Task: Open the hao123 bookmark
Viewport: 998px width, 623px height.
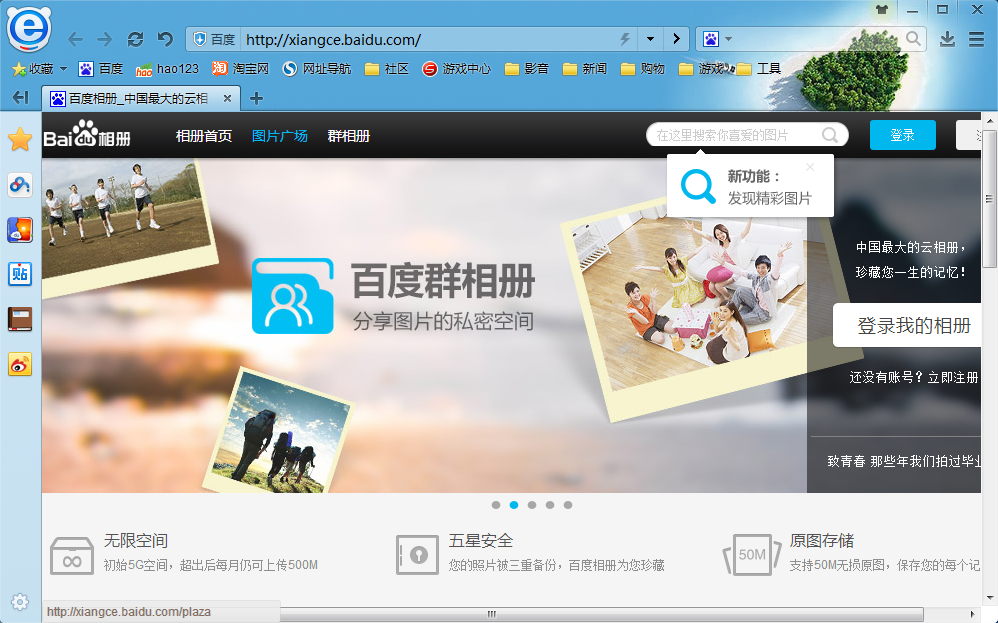Action: tap(167, 68)
